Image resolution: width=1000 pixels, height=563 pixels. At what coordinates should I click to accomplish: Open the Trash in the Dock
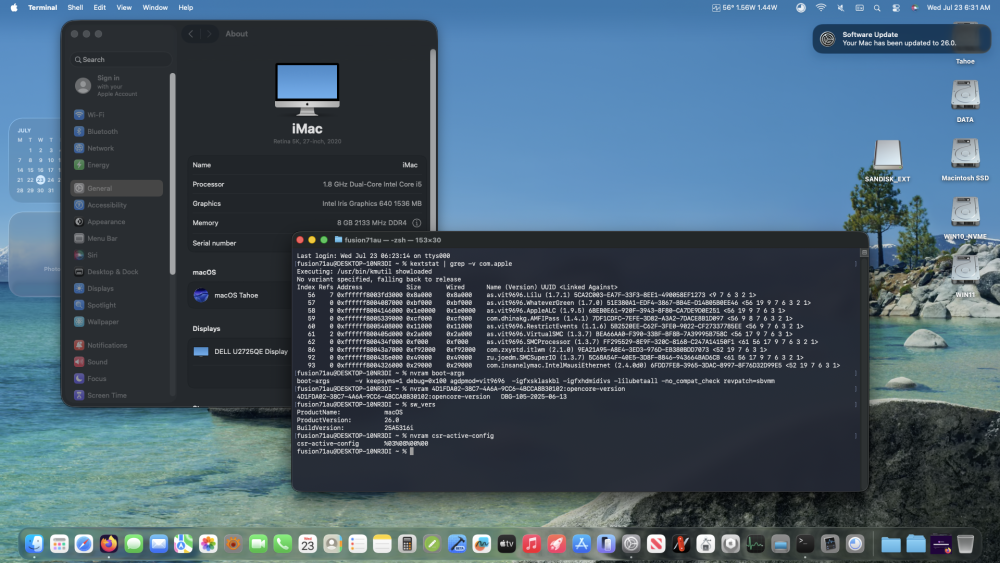click(966, 544)
